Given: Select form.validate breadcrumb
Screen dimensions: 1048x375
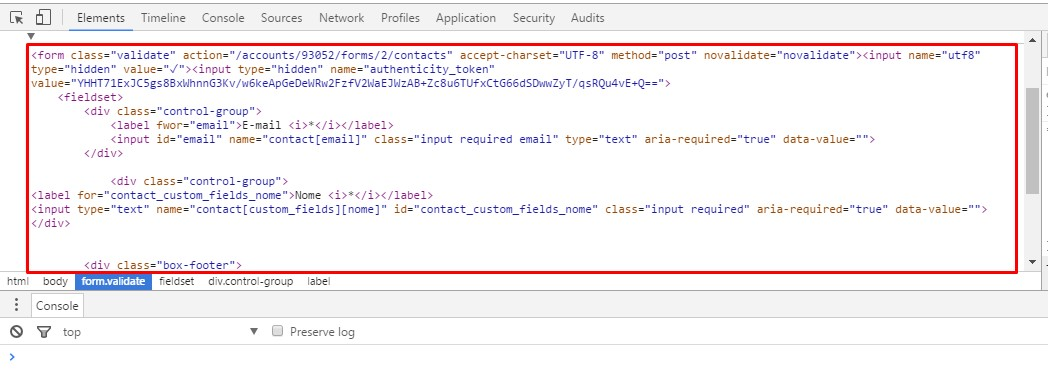Looking at the screenshot, I should click(x=113, y=281).
